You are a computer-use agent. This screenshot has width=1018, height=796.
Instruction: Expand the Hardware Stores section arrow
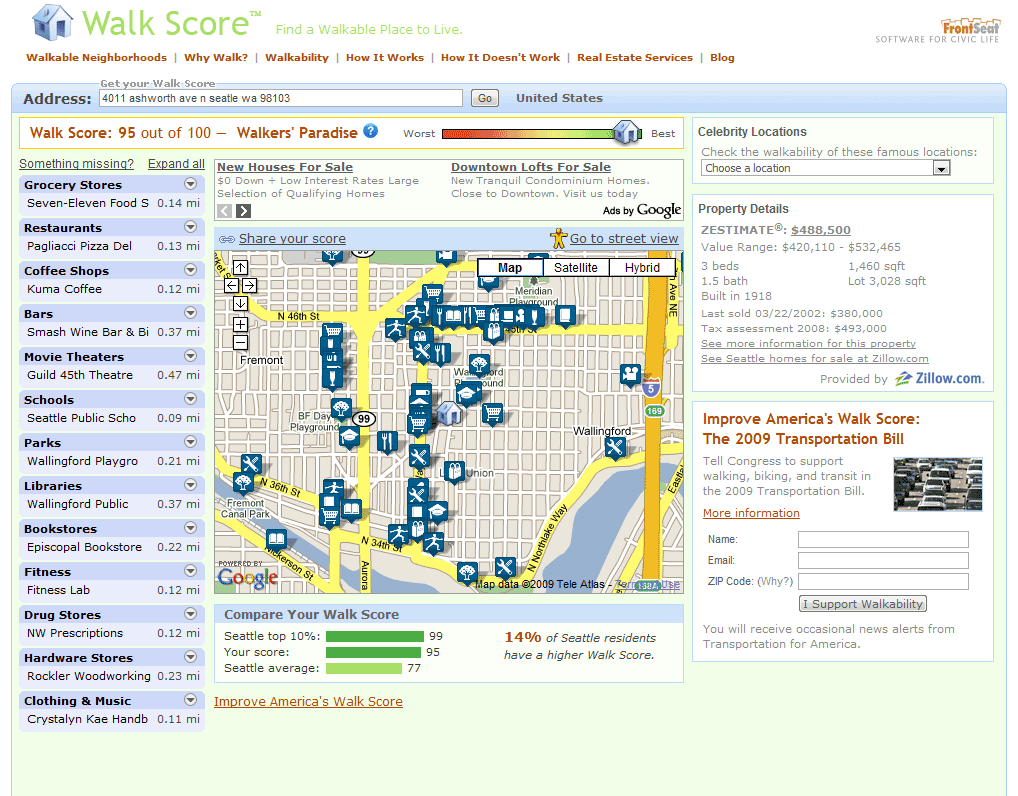(x=190, y=656)
